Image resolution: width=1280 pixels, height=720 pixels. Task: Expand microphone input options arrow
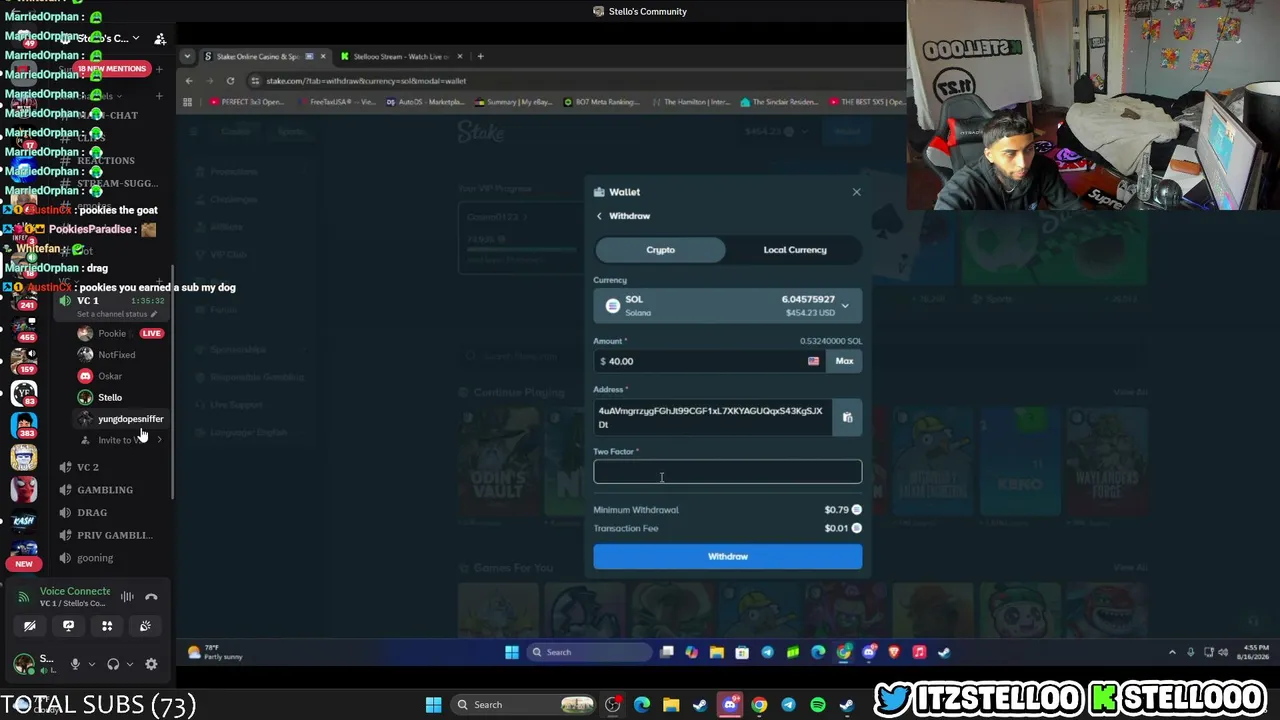(92, 664)
